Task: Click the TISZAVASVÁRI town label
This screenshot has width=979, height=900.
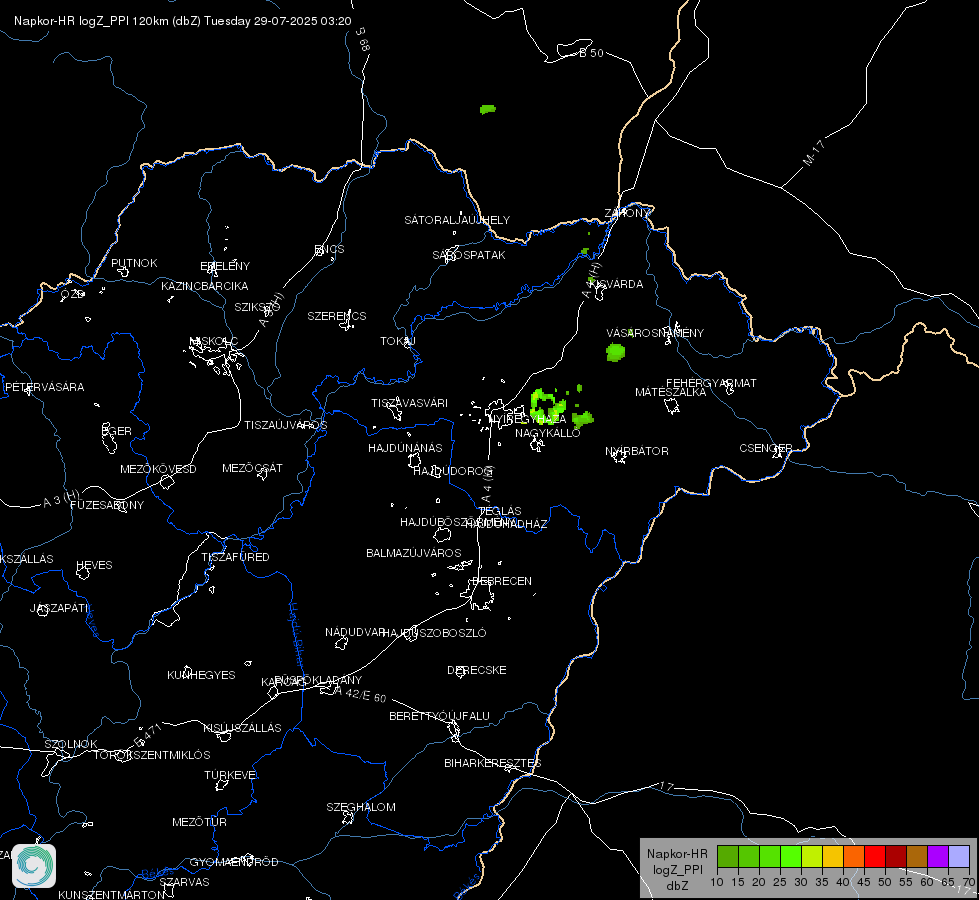Action: click(x=410, y=403)
